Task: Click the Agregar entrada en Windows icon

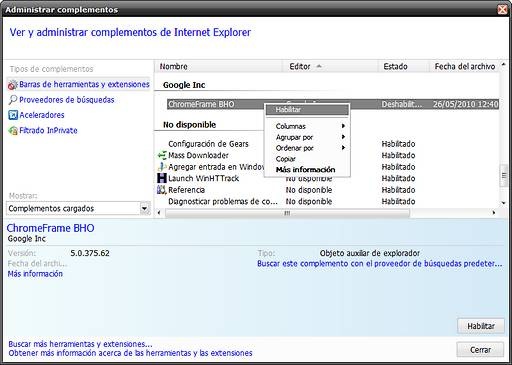Action: pyautogui.click(x=162, y=167)
